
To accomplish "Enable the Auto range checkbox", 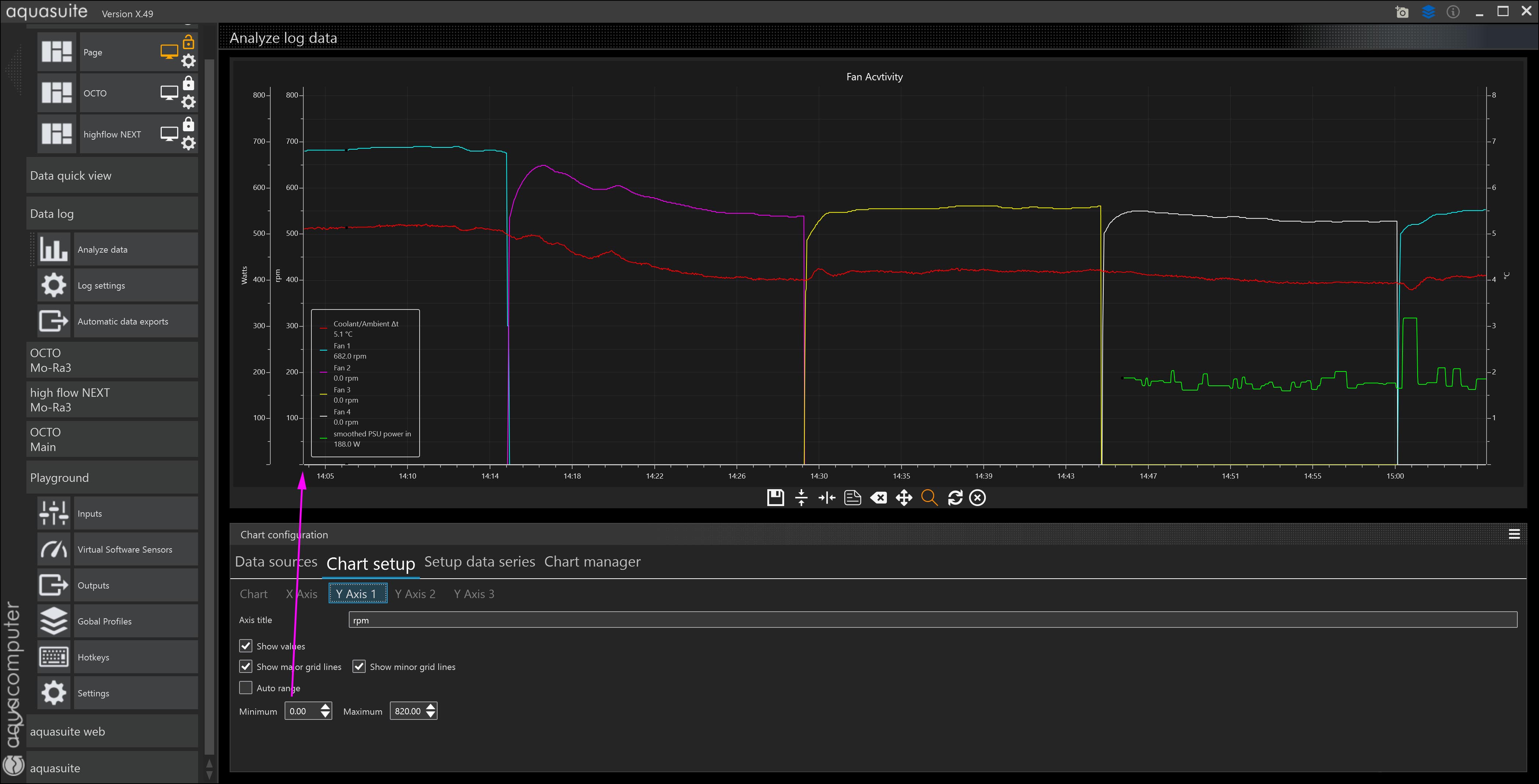I will coord(245,688).
